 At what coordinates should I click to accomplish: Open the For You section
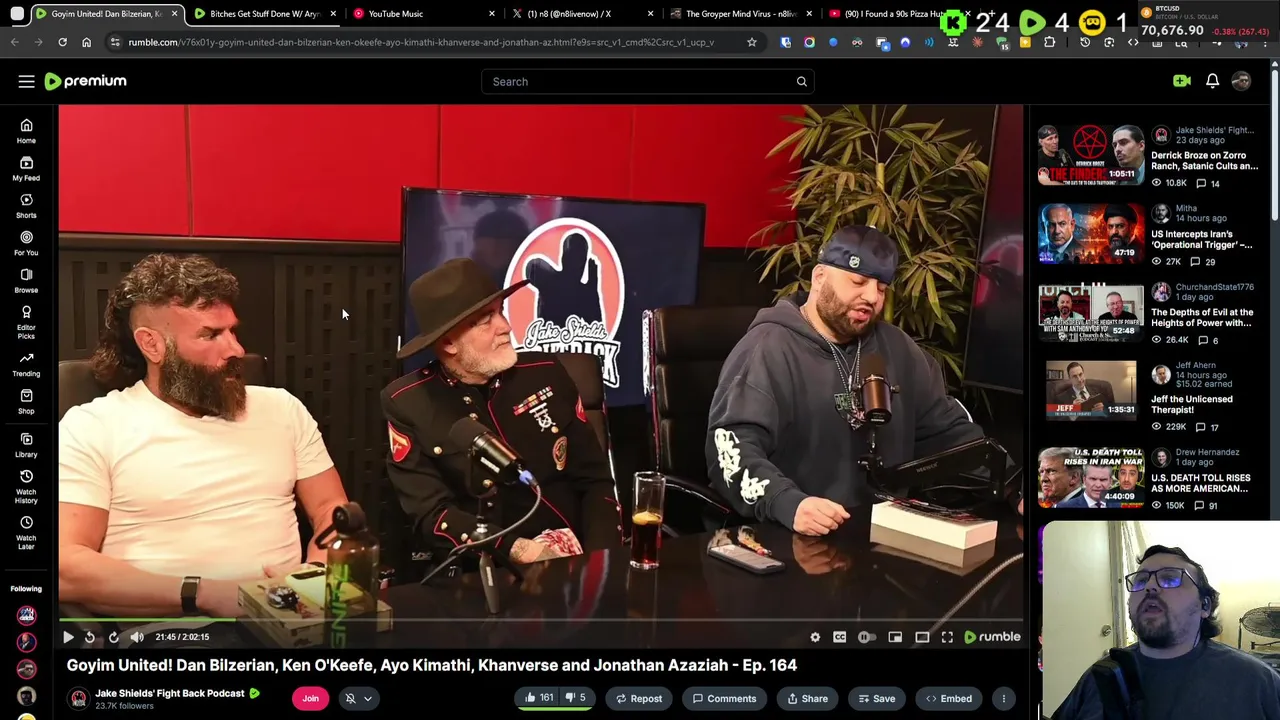[x=26, y=243]
